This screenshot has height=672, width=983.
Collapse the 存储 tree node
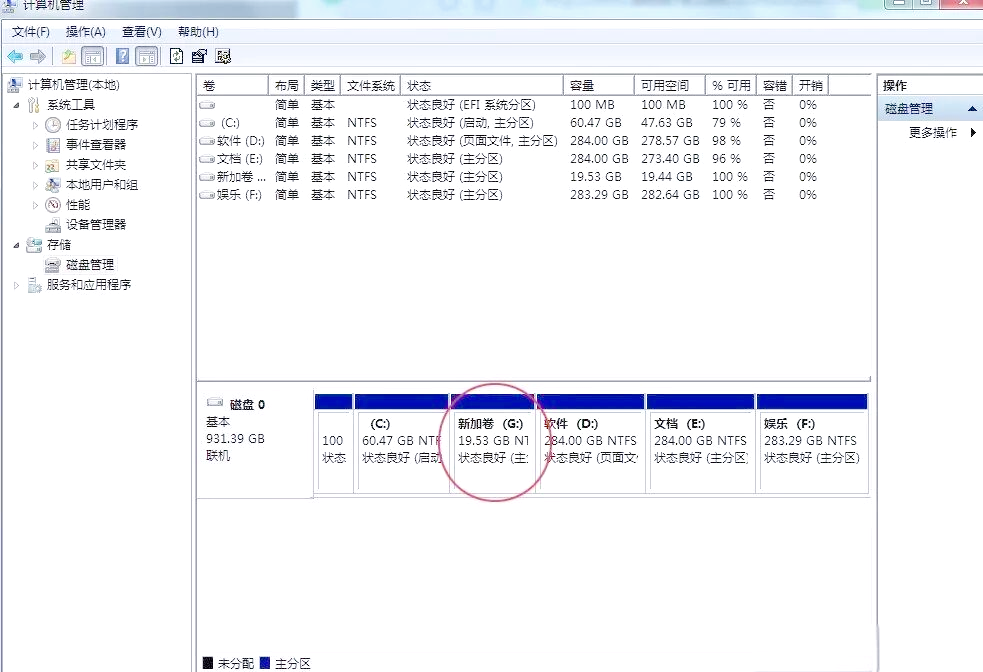[x=16, y=245]
